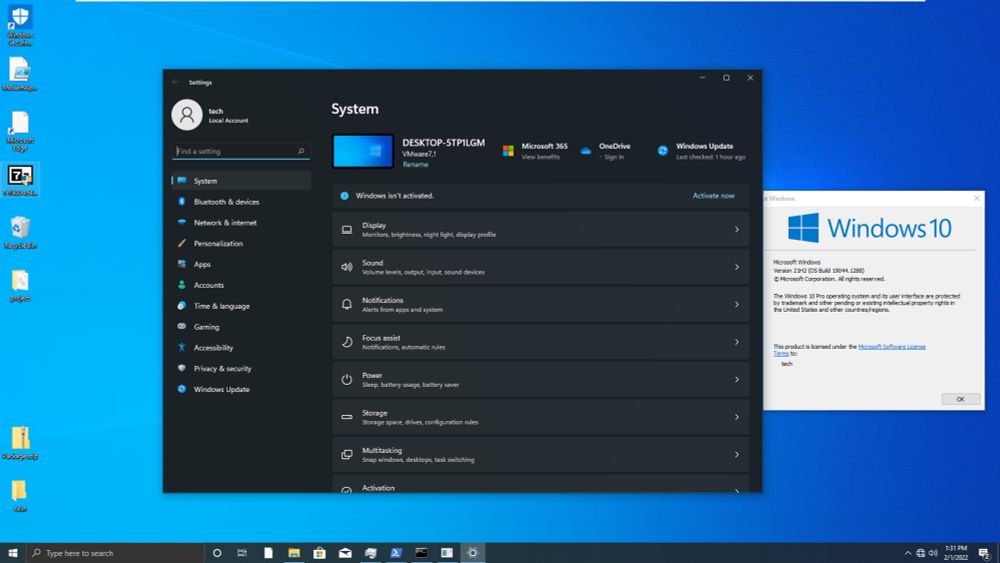Select the Recycle Bin desktop icon

[20, 233]
